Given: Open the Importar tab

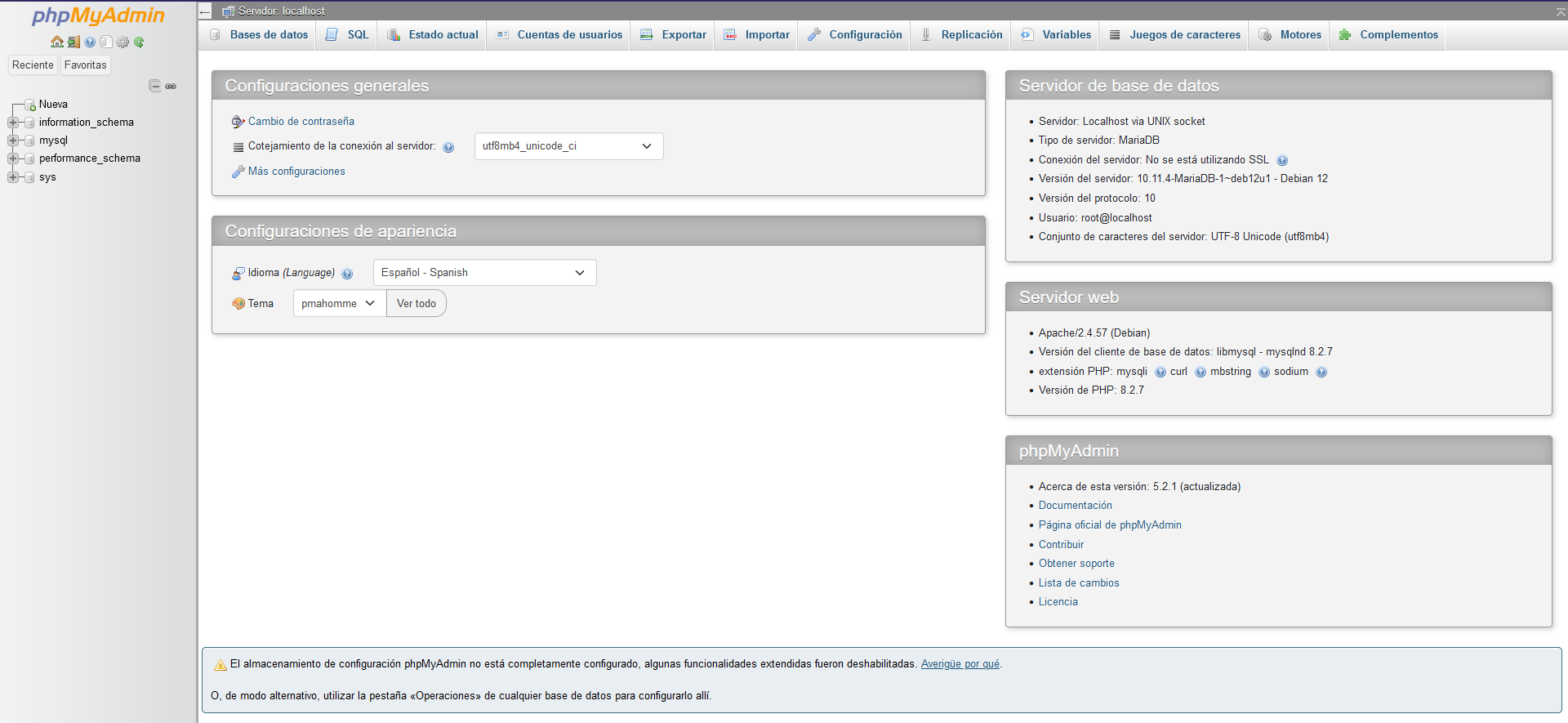Looking at the screenshot, I should pyautogui.click(x=757, y=35).
